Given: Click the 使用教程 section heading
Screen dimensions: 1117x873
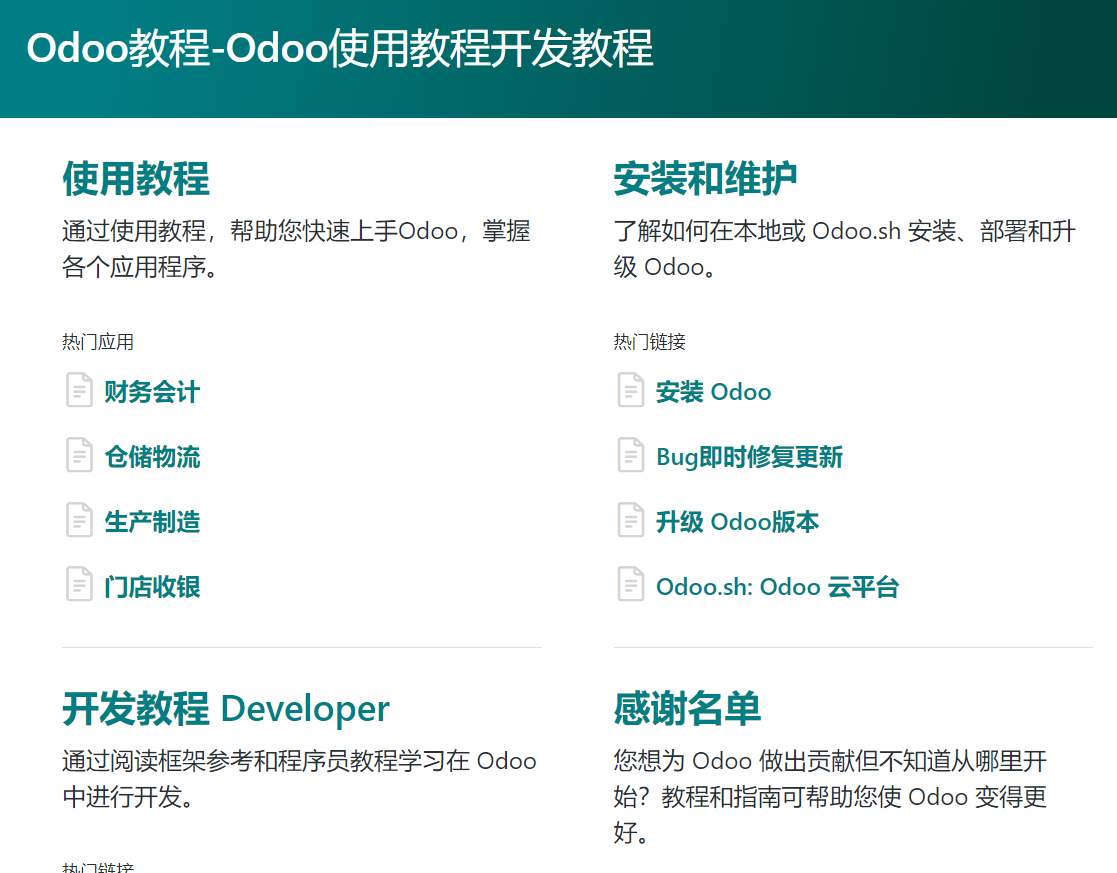Looking at the screenshot, I should pos(136,178).
